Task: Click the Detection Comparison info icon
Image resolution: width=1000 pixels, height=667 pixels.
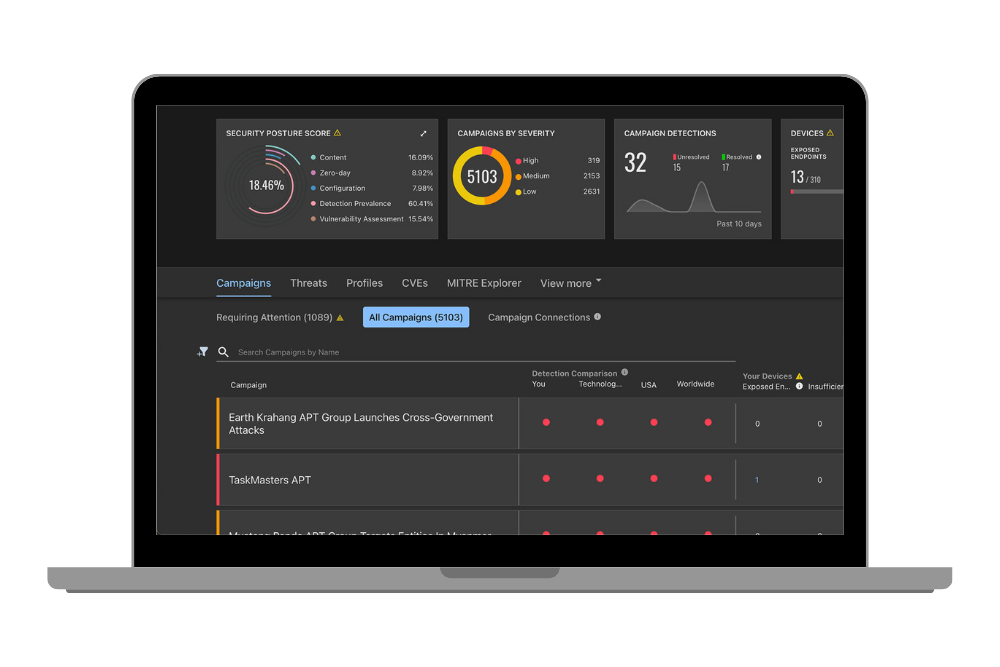Action: point(625,372)
